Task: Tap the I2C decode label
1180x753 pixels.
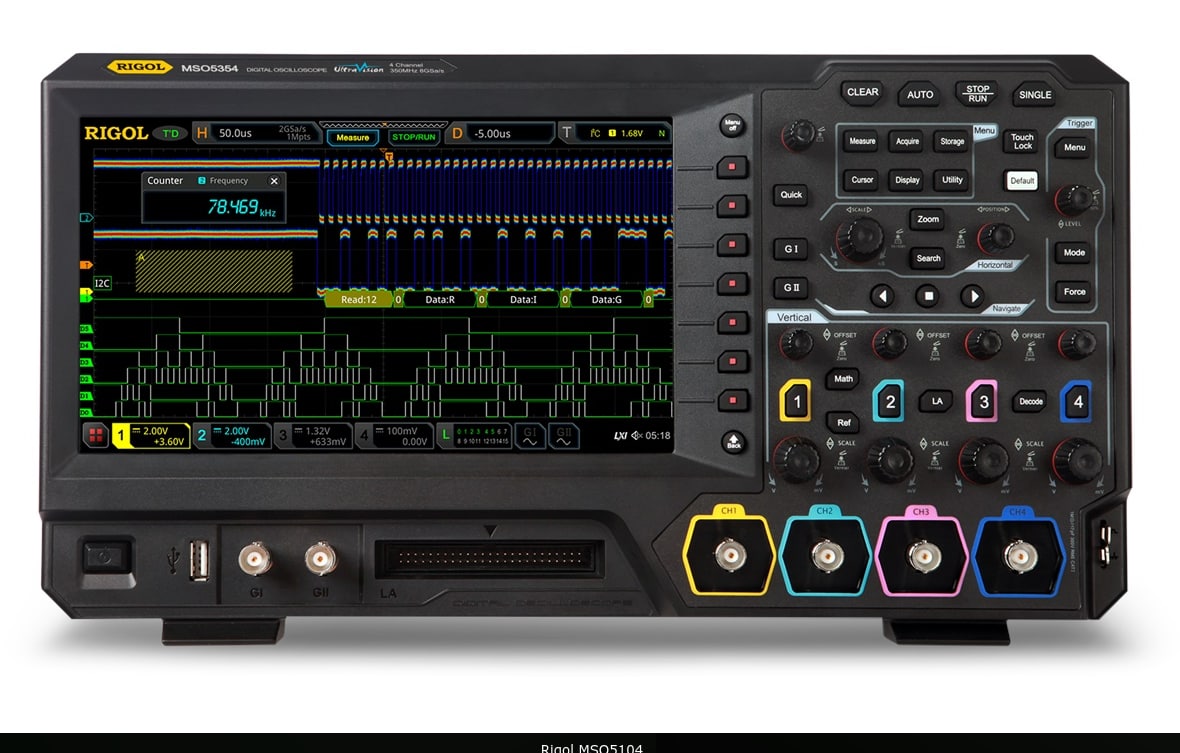Action: pyautogui.click(x=102, y=283)
